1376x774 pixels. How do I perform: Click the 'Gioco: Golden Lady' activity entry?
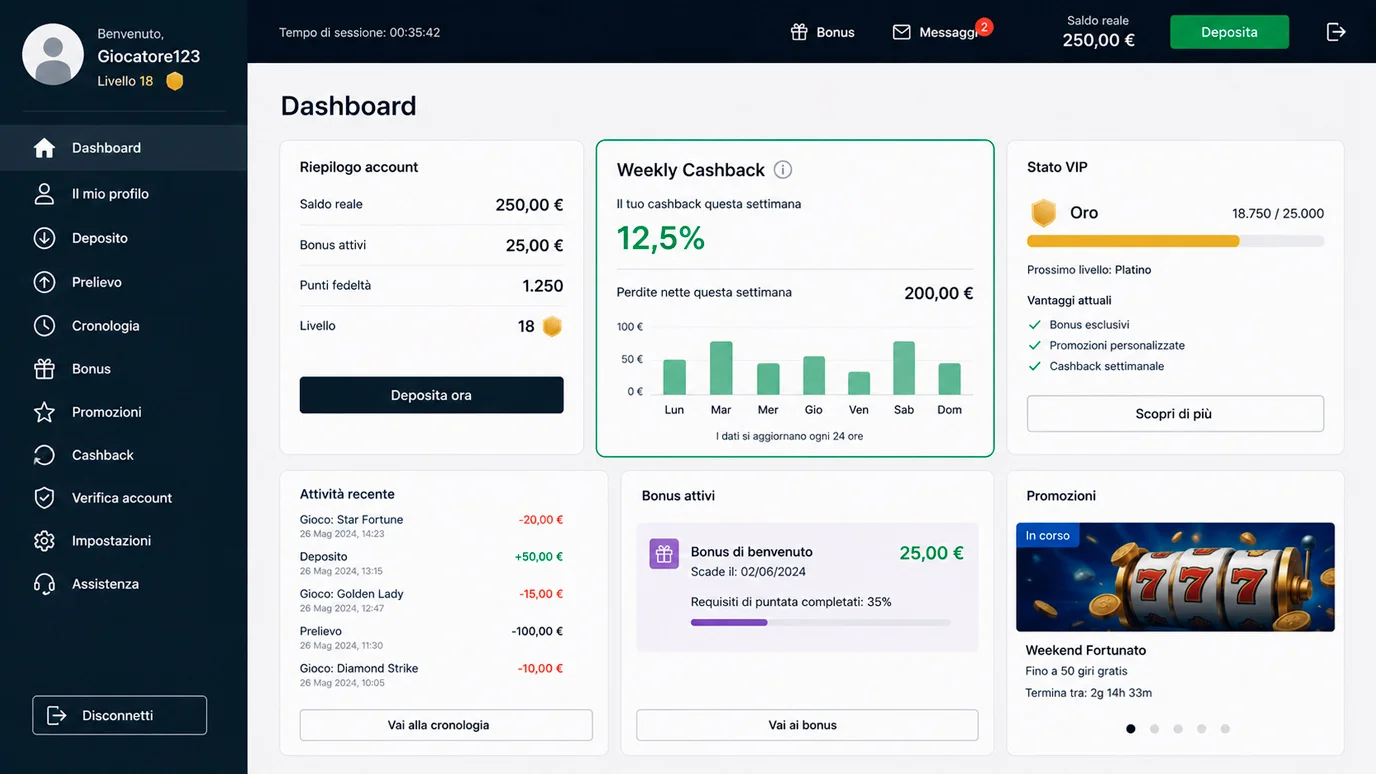tap(431, 600)
